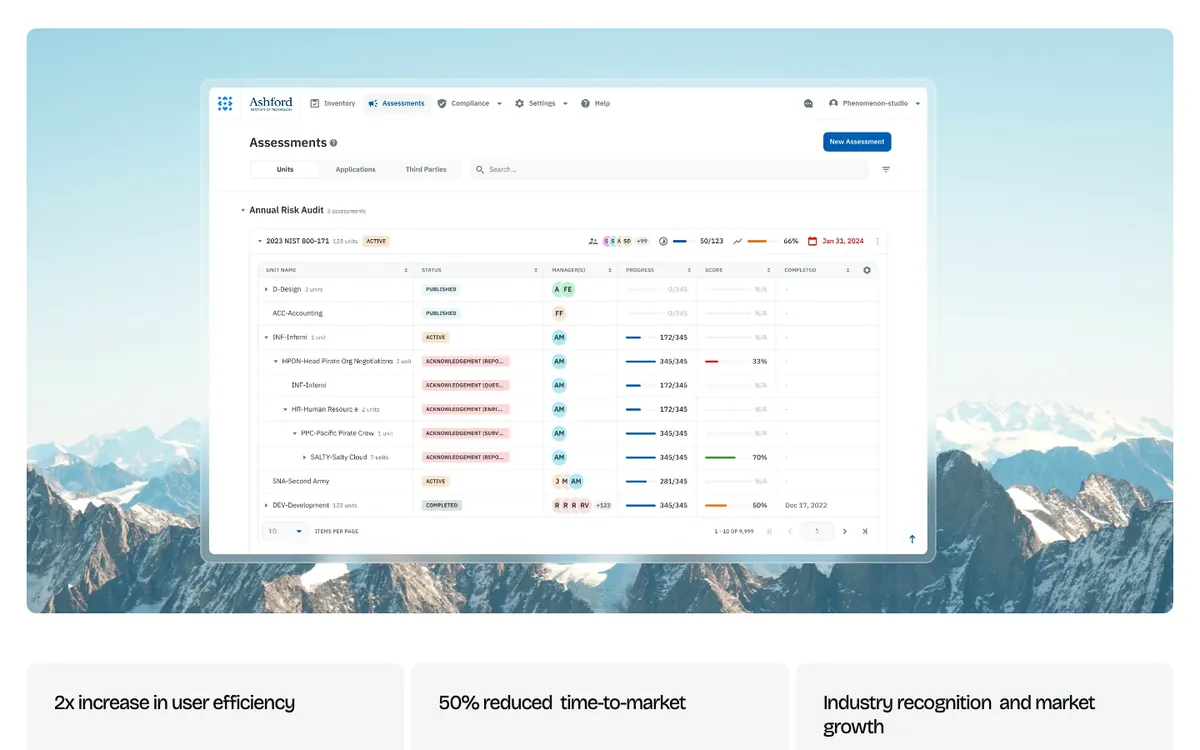Viewport: 1200px width, 750px height.
Task: Open the app grid launcher icon
Action: 225,103
